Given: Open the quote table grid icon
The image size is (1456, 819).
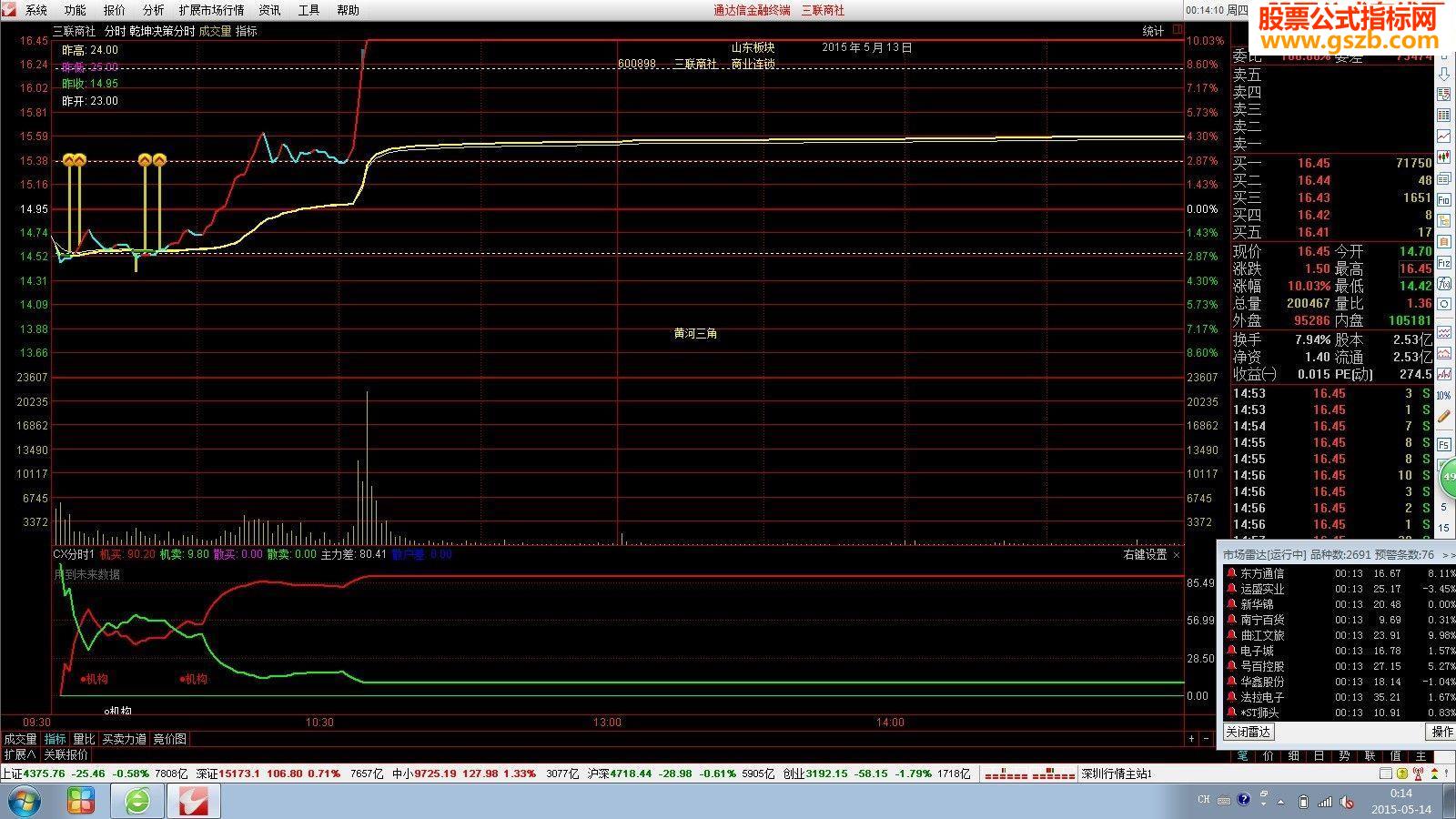Looking at the screenshot, I should click(x=1444, y=116).
